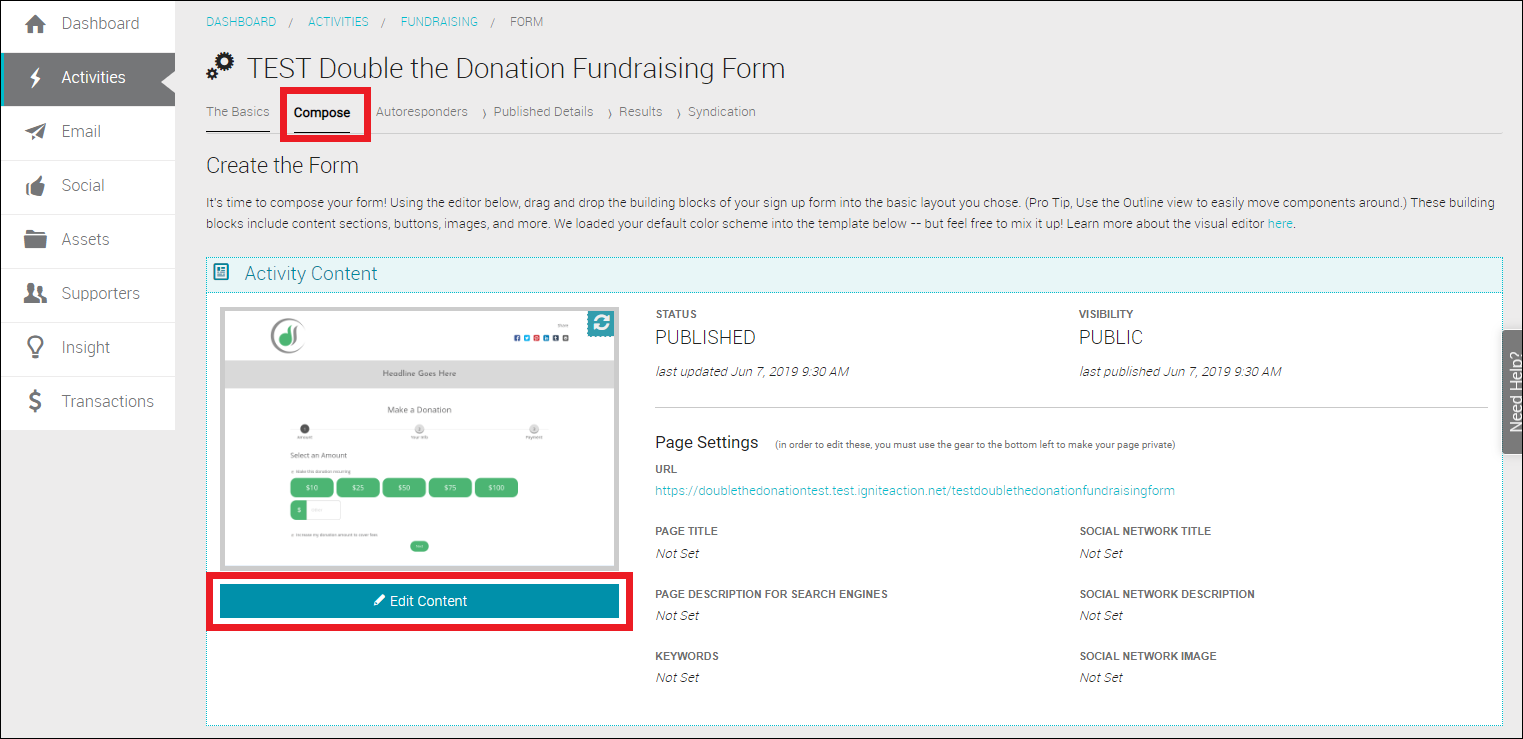This screenshot has height=739, width=1523.
Task: Click the DASHBOARD breadcrumb link
Action: coord(241,21)
